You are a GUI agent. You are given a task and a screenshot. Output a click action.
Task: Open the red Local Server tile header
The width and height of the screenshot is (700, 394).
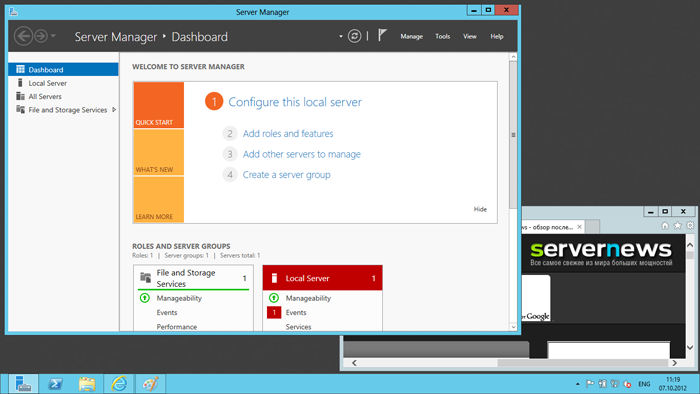[322, 278]
